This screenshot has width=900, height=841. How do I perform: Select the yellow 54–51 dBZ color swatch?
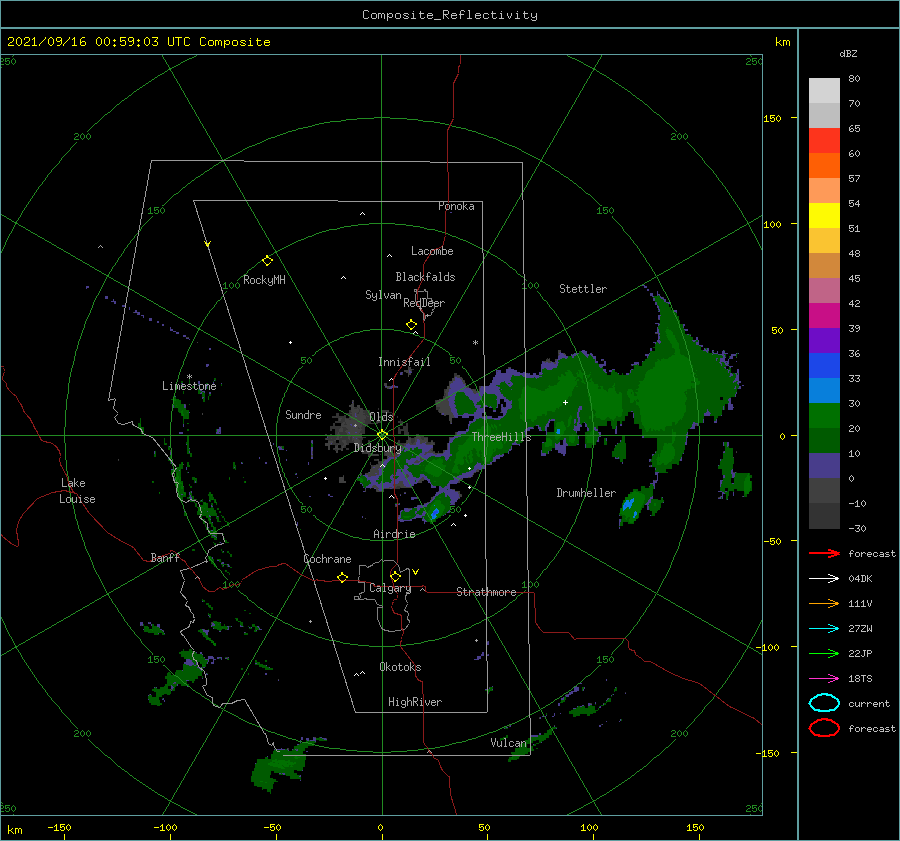coord(824,216)
